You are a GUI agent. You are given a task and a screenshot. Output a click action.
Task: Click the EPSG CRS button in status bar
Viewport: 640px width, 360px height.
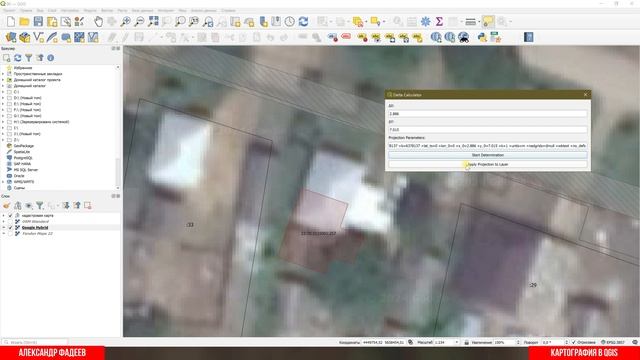pyautogui.click(x=613, y=342)
